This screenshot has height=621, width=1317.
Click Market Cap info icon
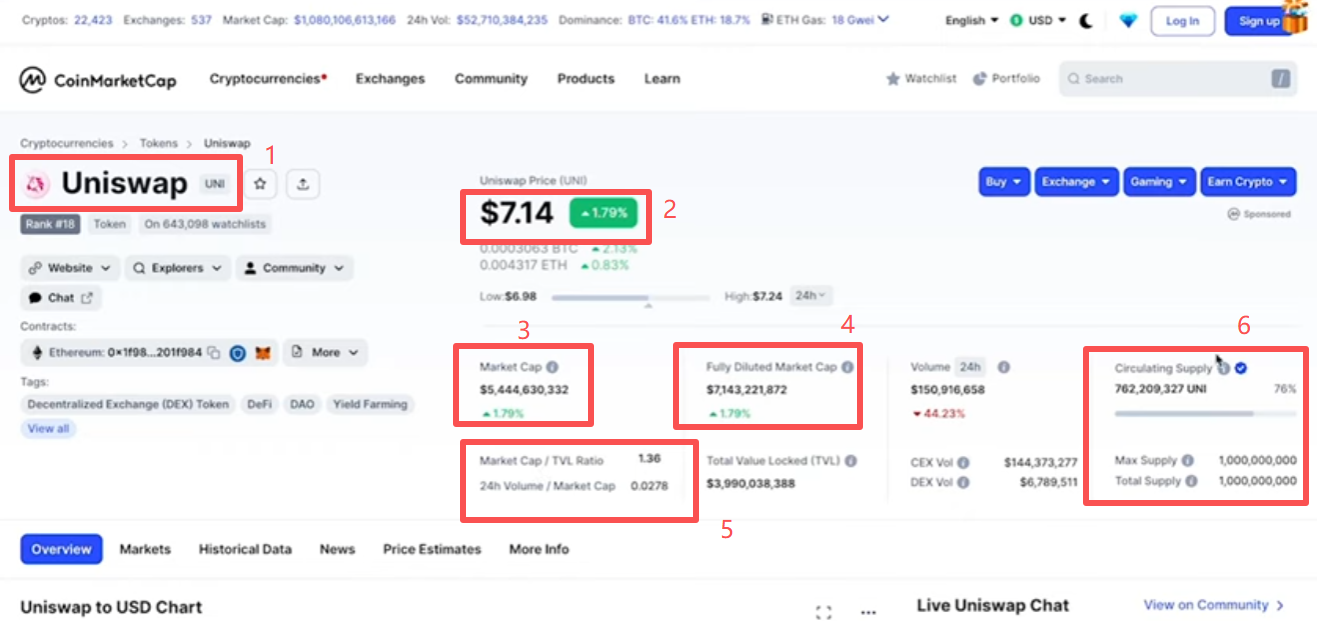pyautogui.click(x=552, y=367)
